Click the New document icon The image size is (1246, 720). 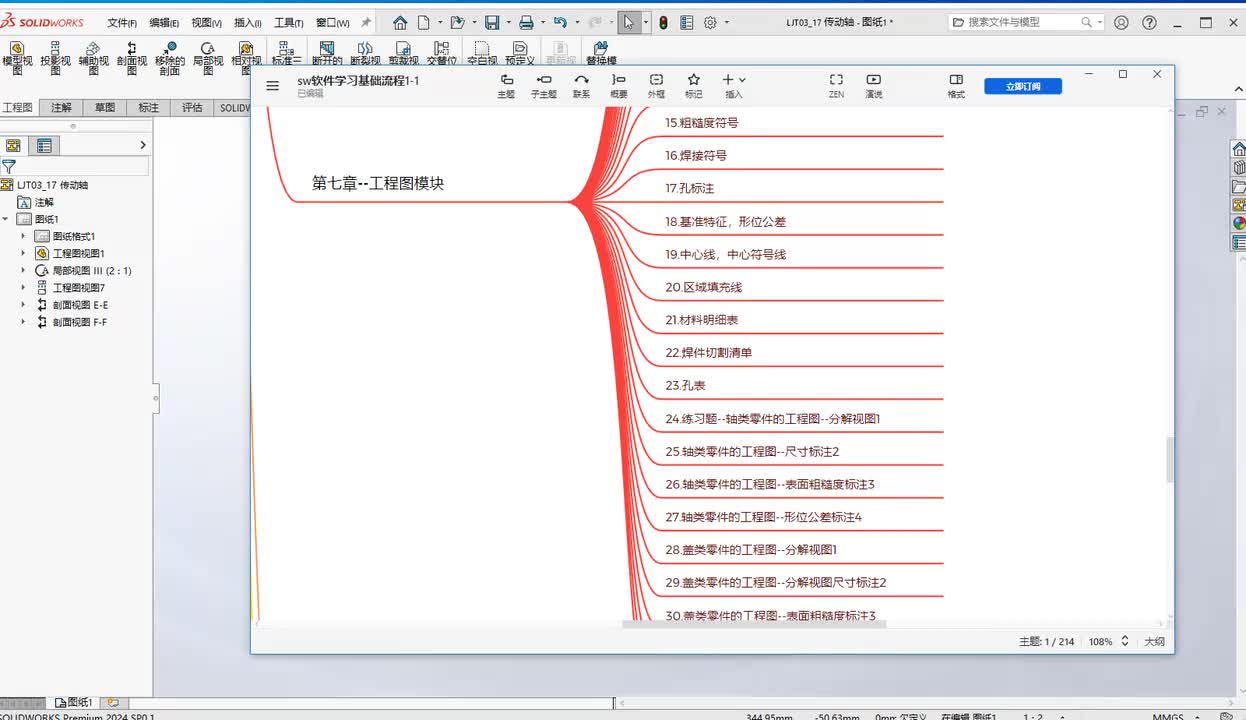[424, 22]
